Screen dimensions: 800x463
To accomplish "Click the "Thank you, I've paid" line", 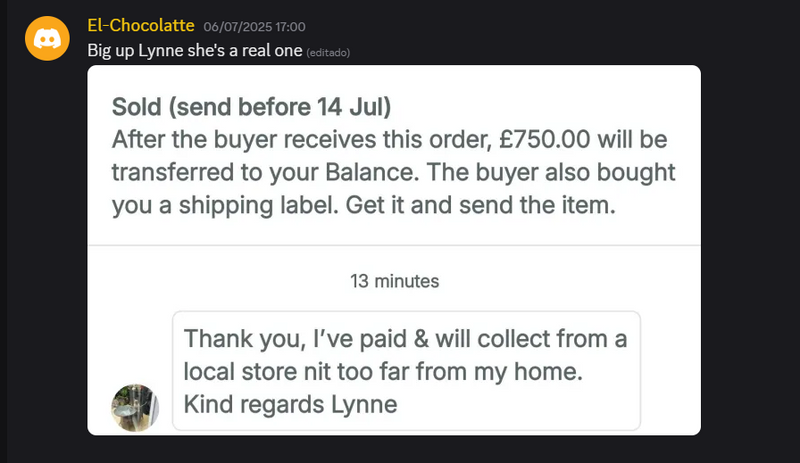I will [x=268, y=339].
